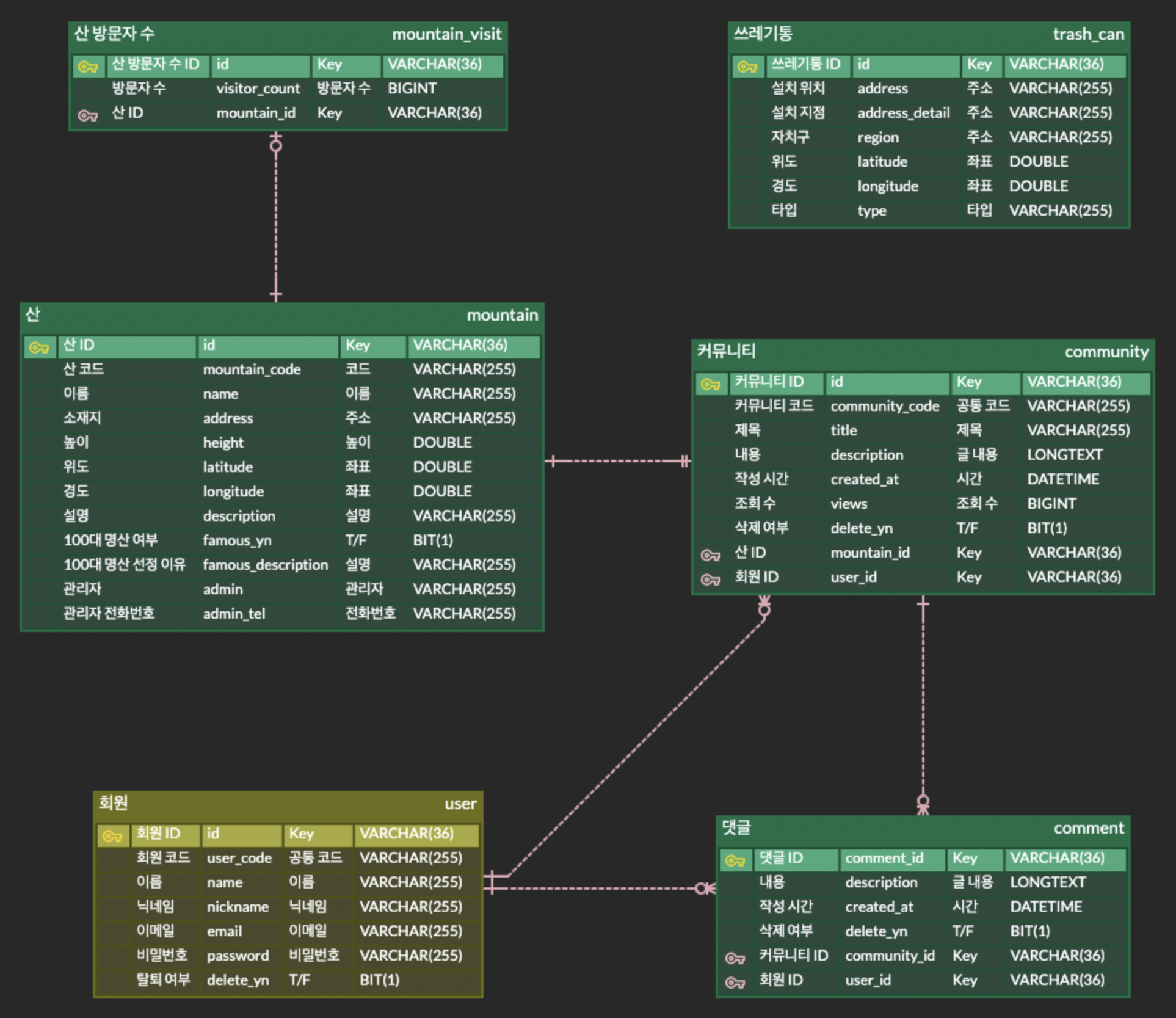Select the mountain table title bar

281,315
